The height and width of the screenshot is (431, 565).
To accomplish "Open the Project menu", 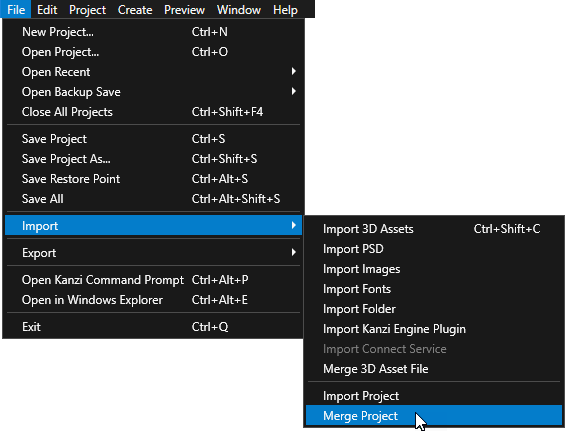I will pos(88,9).
